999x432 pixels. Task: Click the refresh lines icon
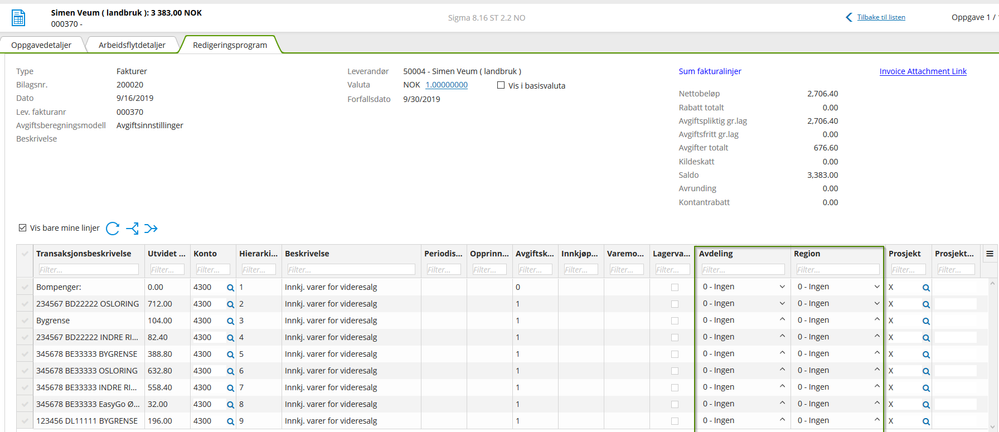pos(113,228)
